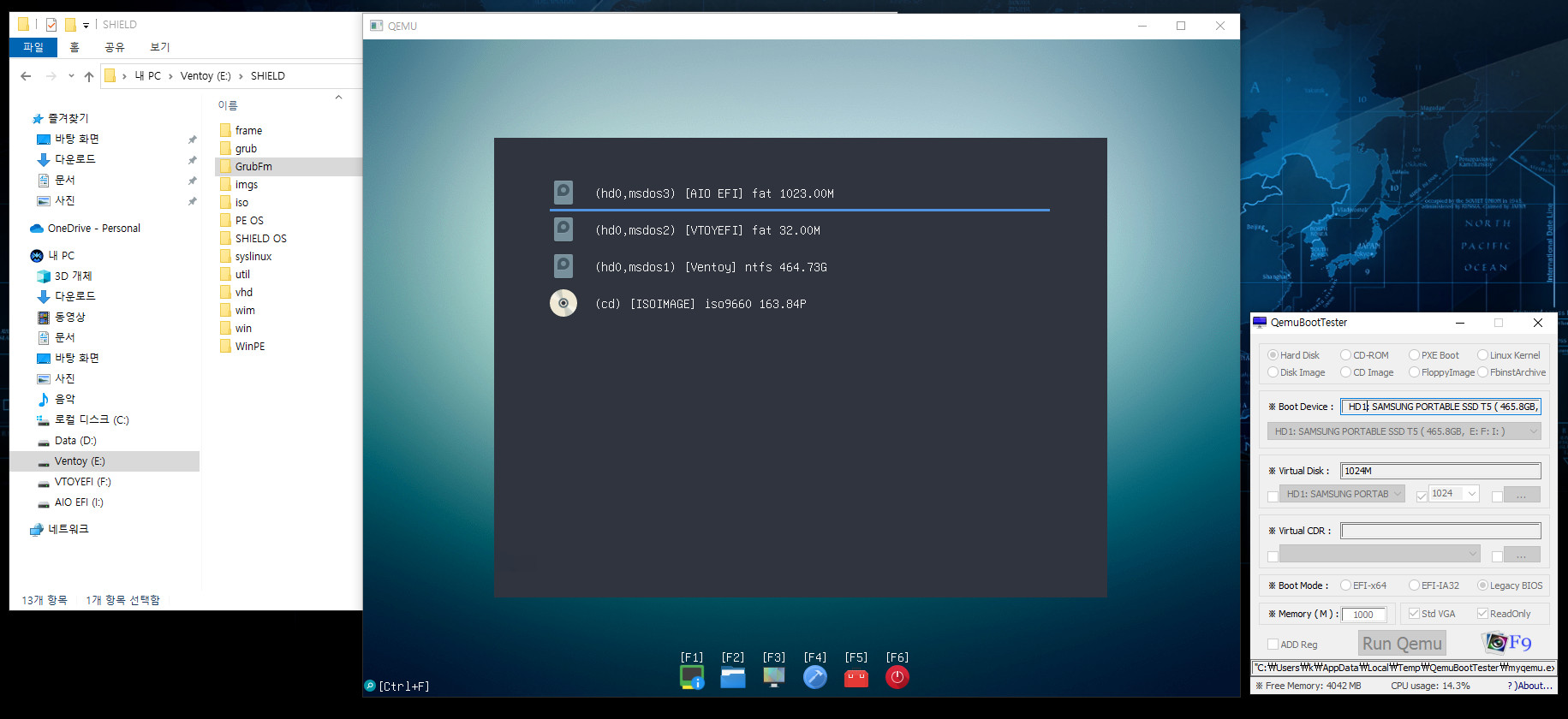This screenshot has width=1568, height=719.
Task: Click the Run Qemu button
Action: click(1402, 644)
